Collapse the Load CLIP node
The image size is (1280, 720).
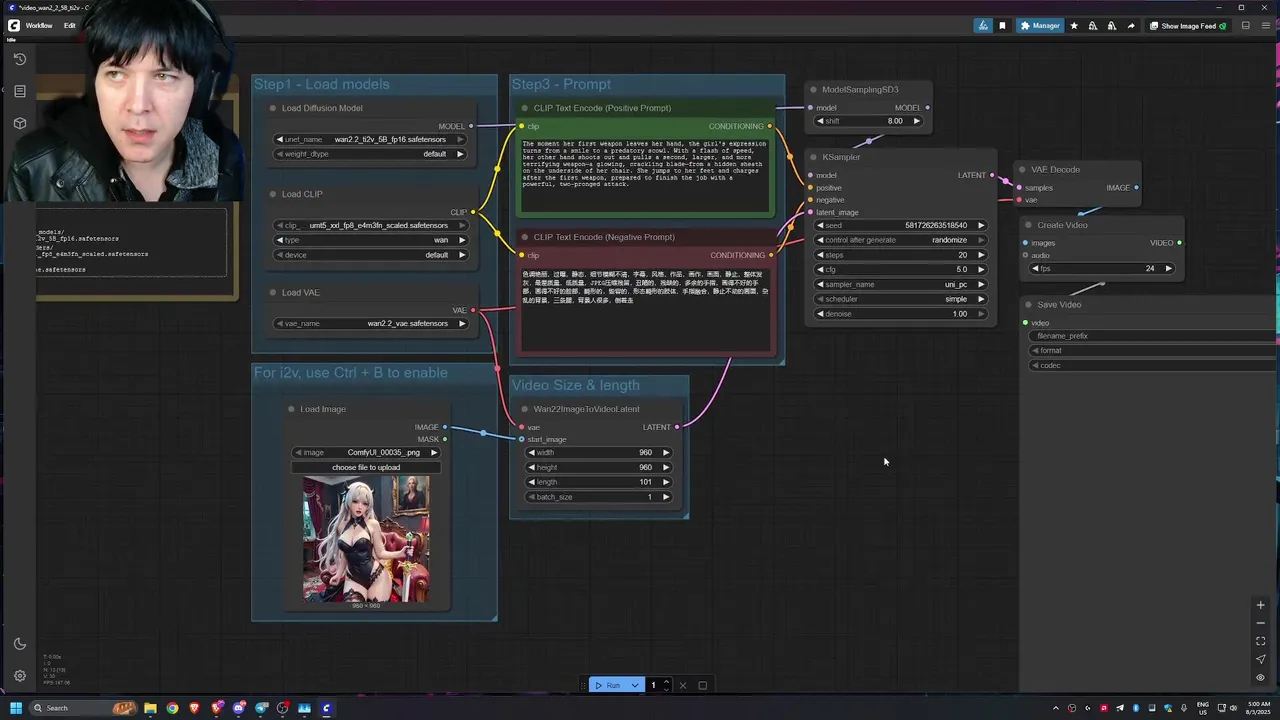pos(272,194)
